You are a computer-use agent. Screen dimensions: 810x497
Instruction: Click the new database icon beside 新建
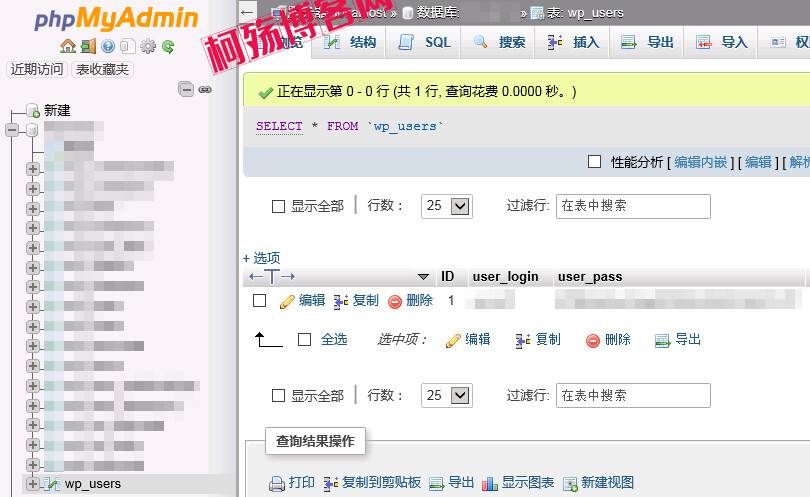(33, 110)
